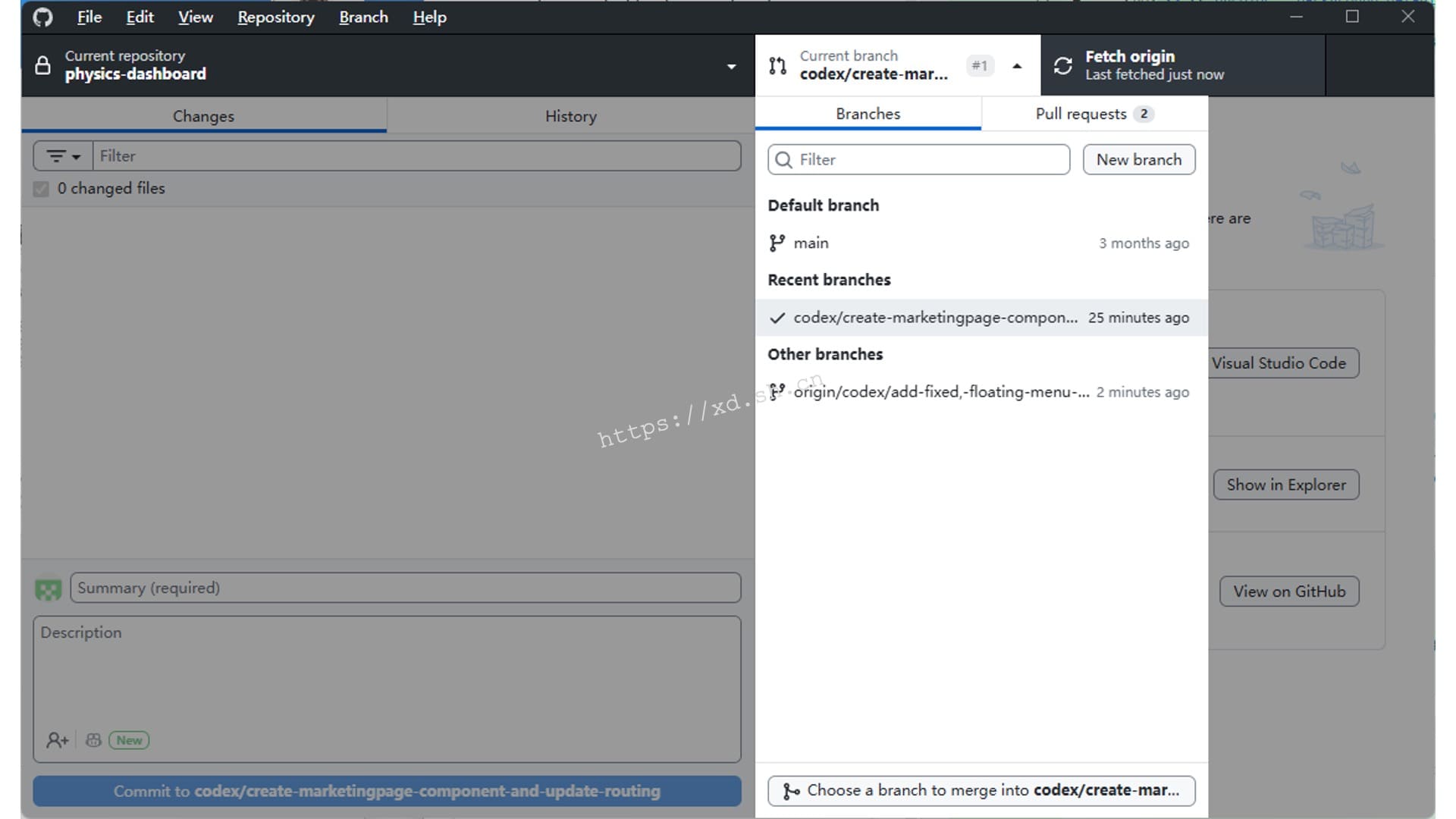The height and width of the screenshot is (819, 1456).
Task: Click the Fetch origin sync icon
Action: point(1063,66)
